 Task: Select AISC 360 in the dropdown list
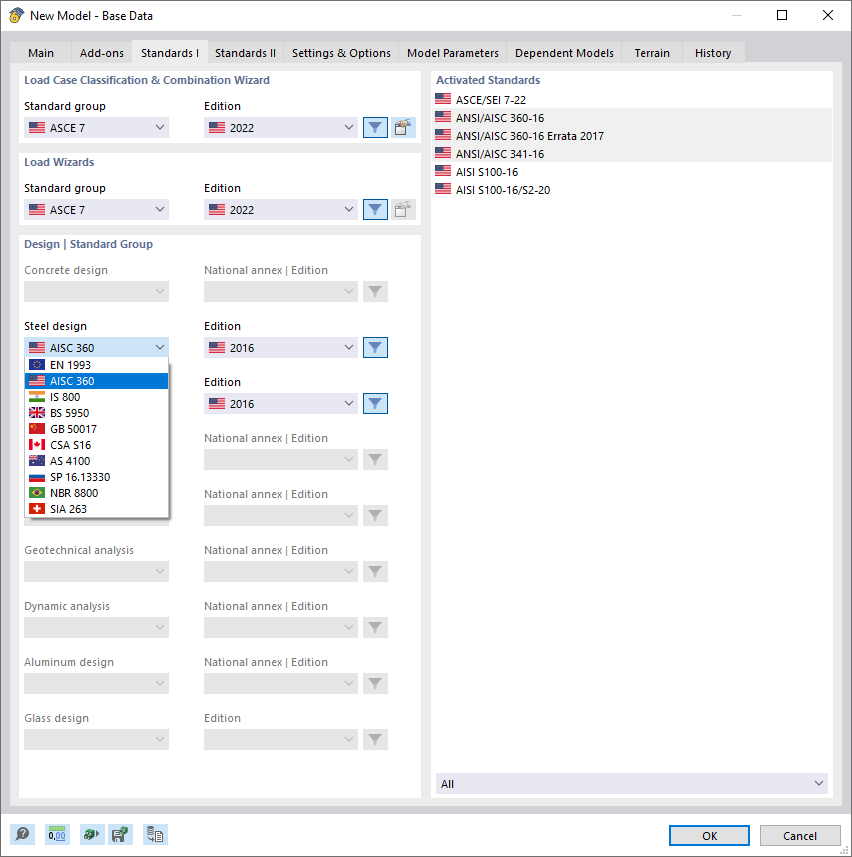pos(97,381)
